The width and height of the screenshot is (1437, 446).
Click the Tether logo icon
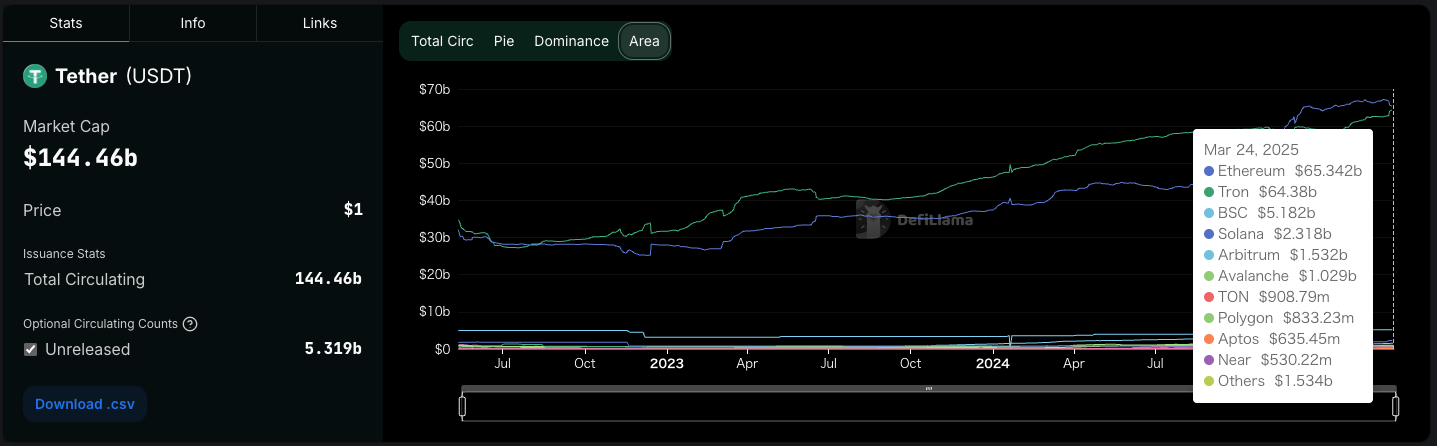pyautogui.click(x=36, y=76)
